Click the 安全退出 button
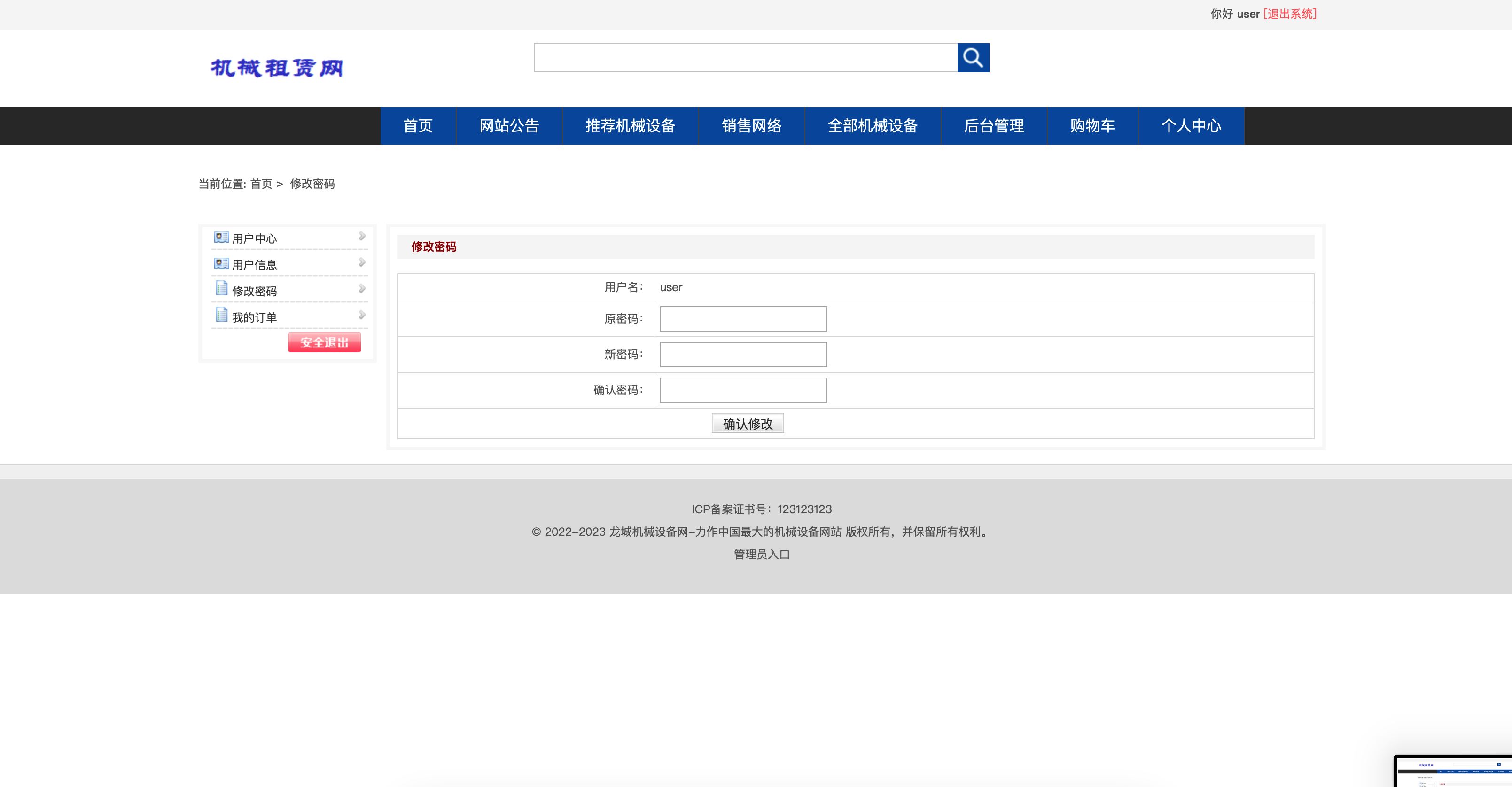The image size is (1512, 787). pyautogui.click(x=324, y=342)
